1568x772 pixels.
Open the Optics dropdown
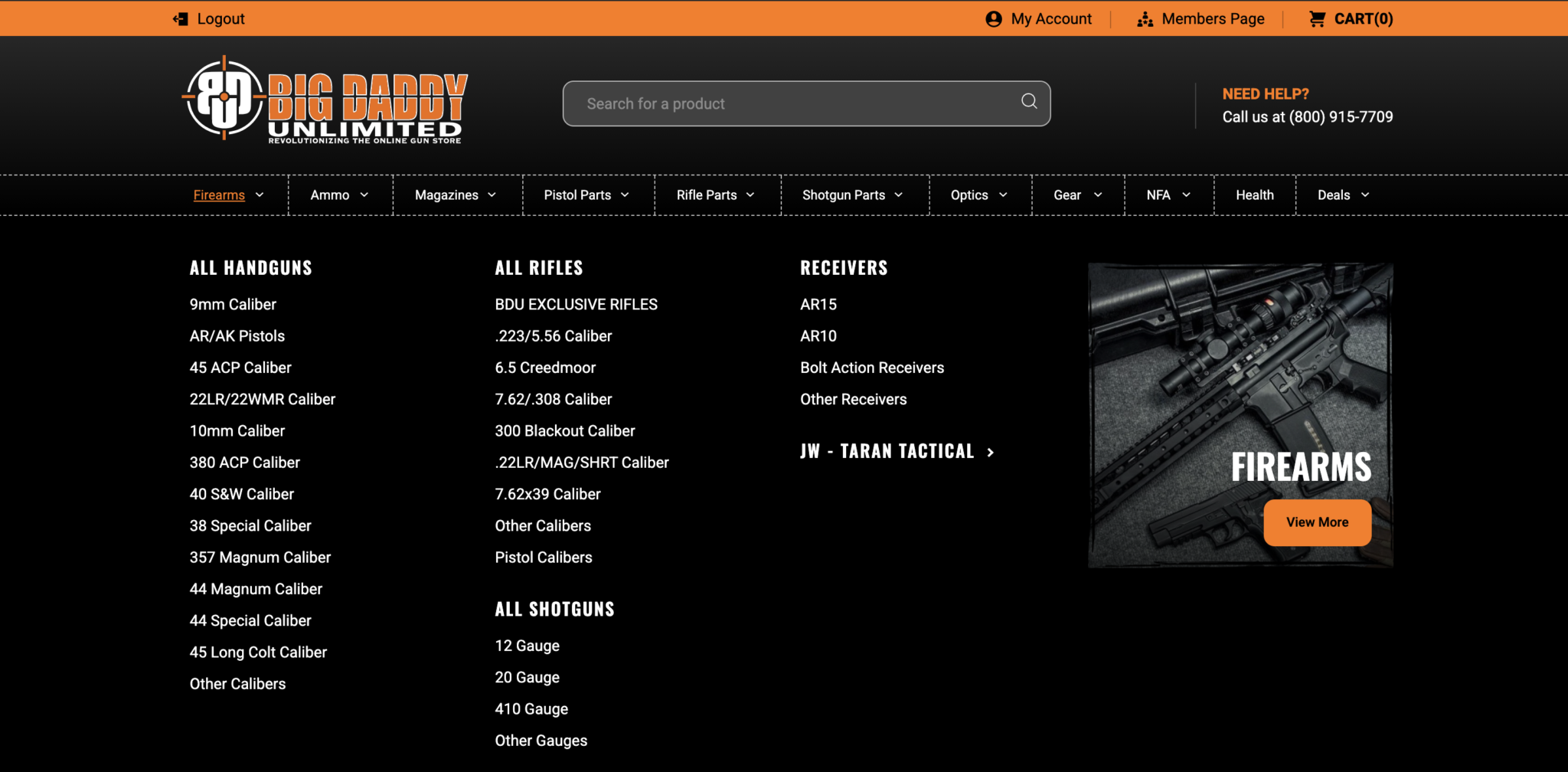pyautogui.click(x=978, y=195)
